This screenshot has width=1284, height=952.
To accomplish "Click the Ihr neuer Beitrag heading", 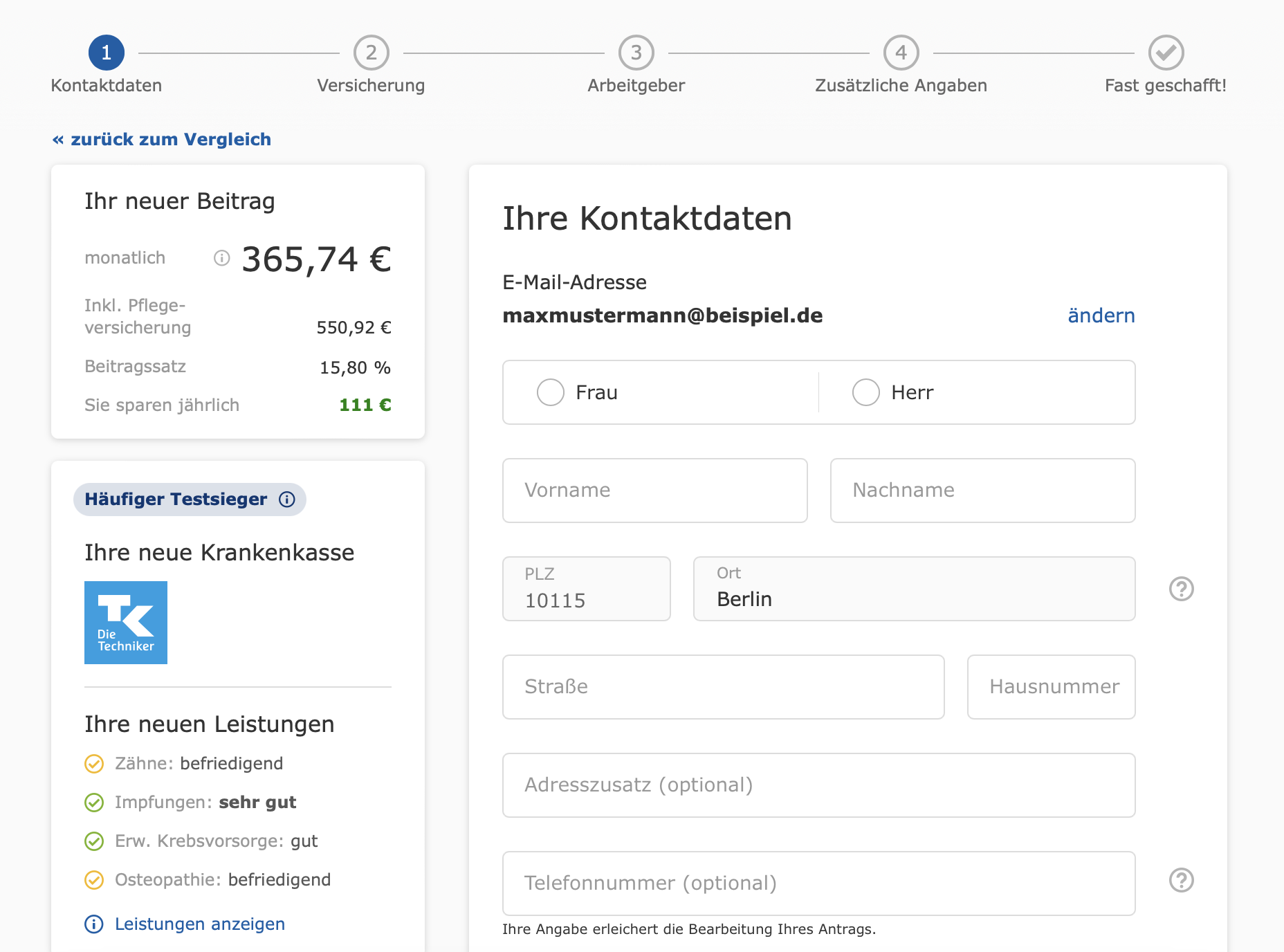I will coord(180,201).
